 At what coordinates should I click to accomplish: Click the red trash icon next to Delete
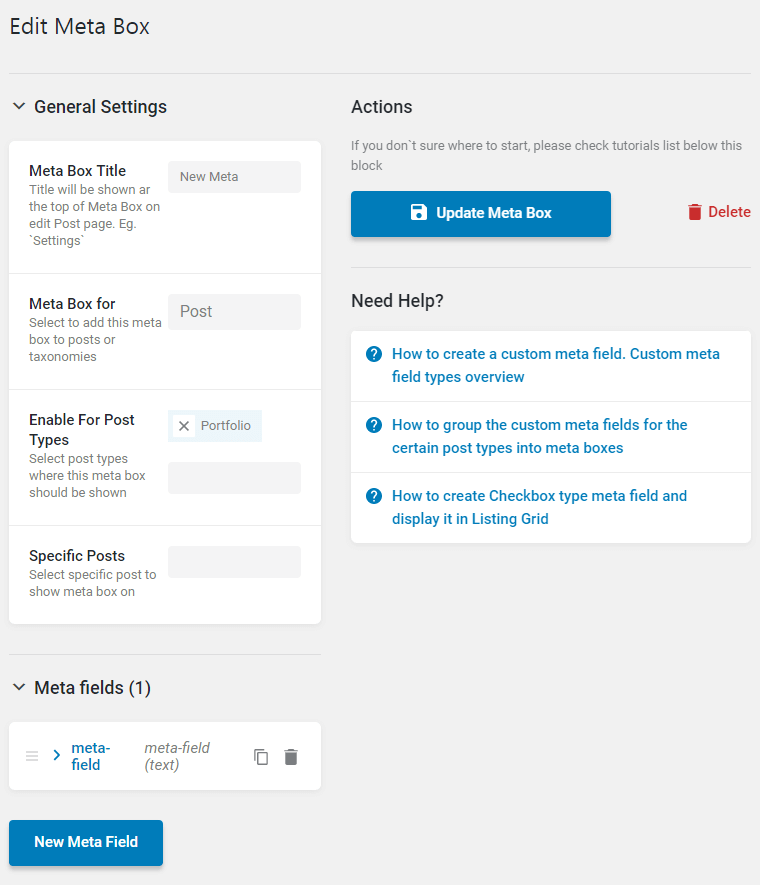695,212
